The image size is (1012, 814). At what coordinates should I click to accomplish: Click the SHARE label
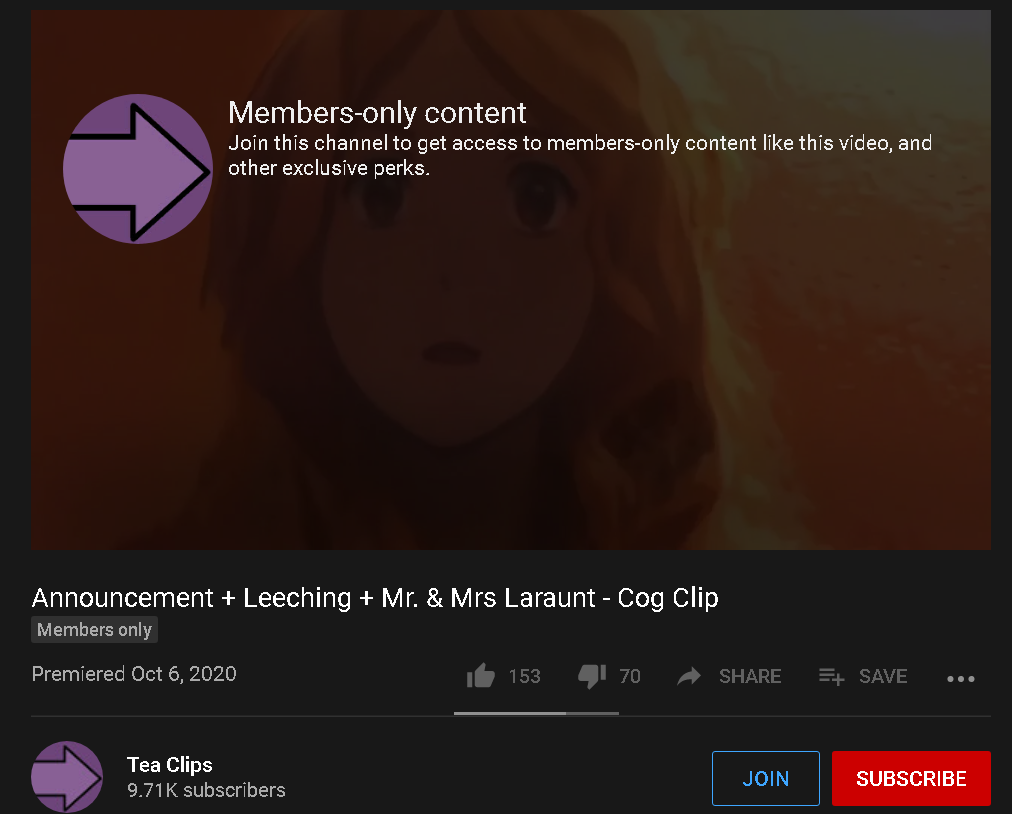point(750,676)
